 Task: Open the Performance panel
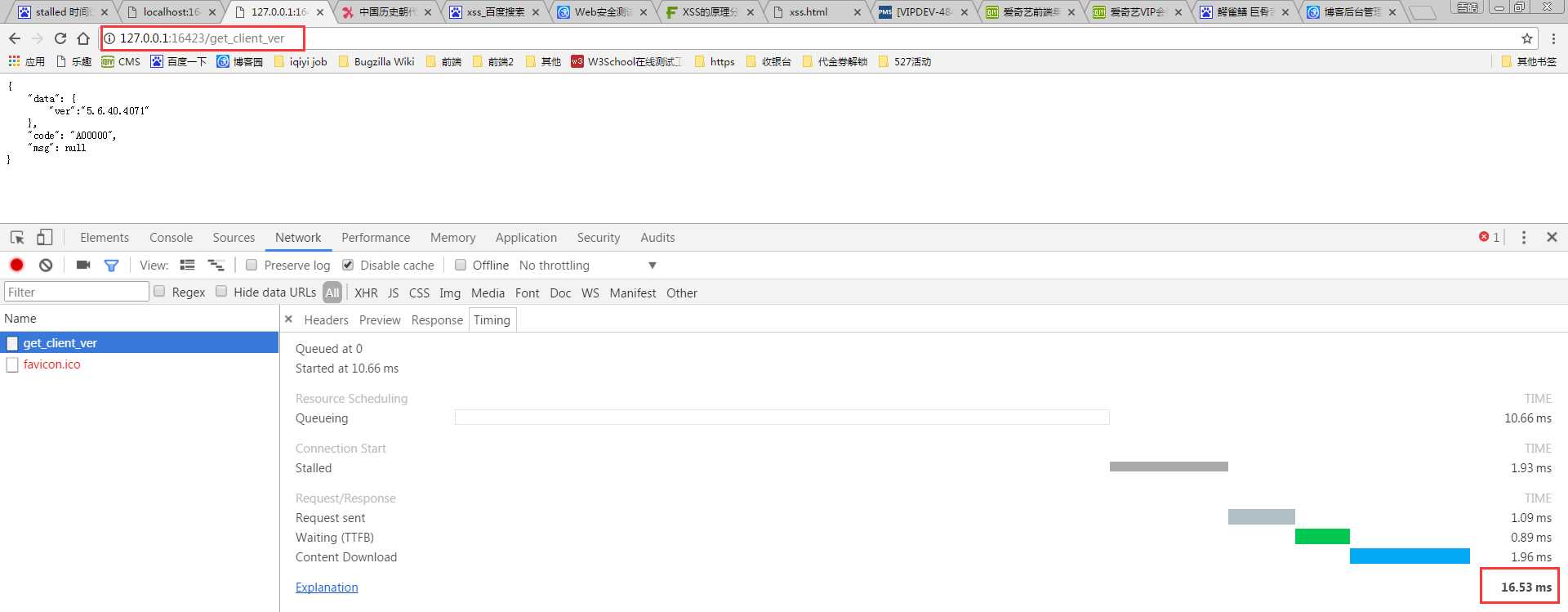coord(376,238)
